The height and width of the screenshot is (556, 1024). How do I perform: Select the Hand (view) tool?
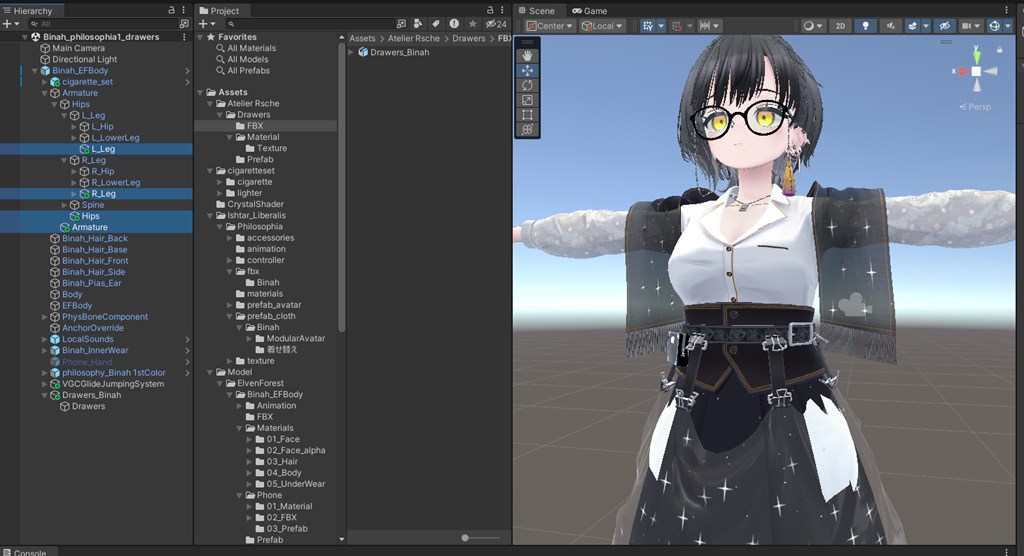coord(527,56)
